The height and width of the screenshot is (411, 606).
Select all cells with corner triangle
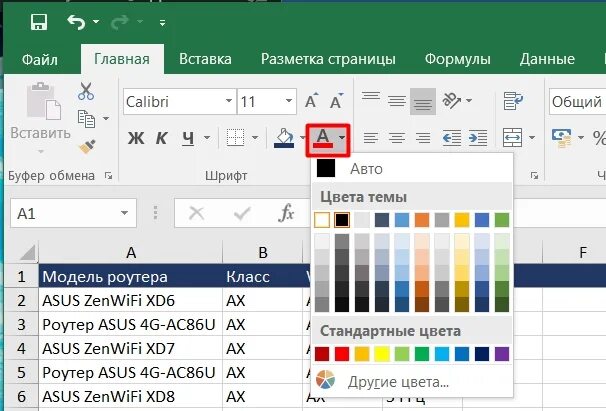(x=27, y=253)
